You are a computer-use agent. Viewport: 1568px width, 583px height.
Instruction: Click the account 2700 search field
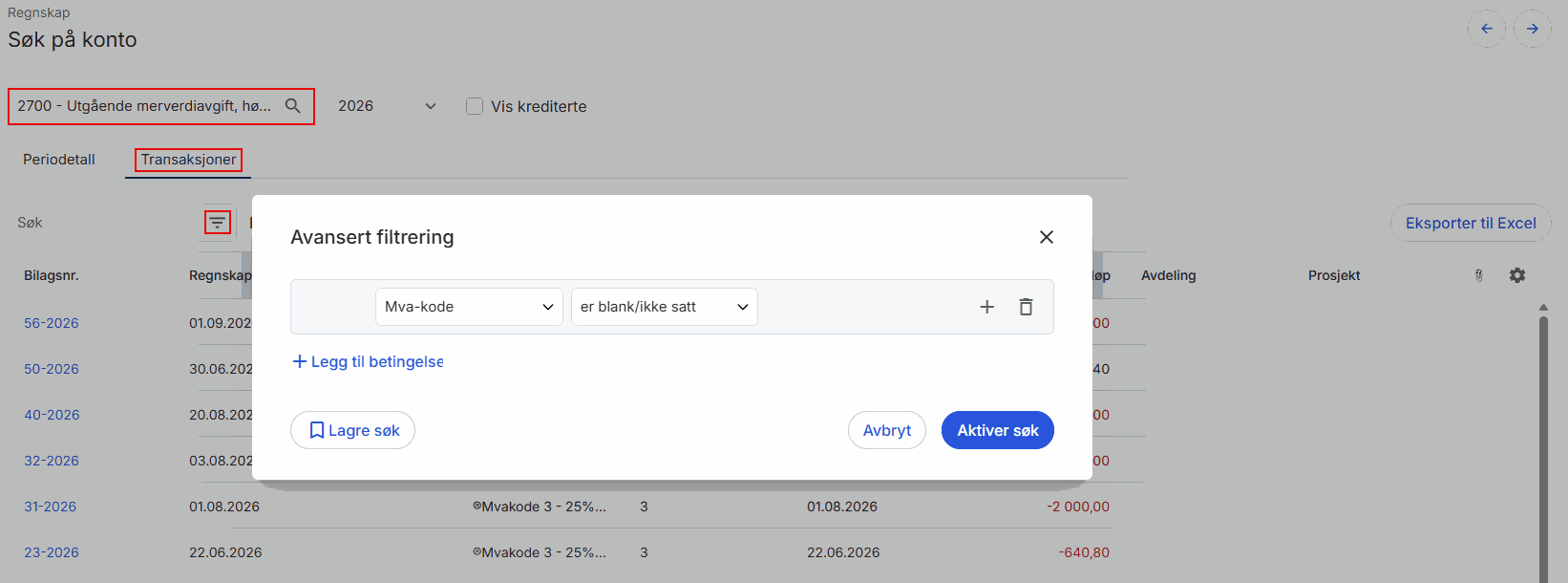point(161,106)
